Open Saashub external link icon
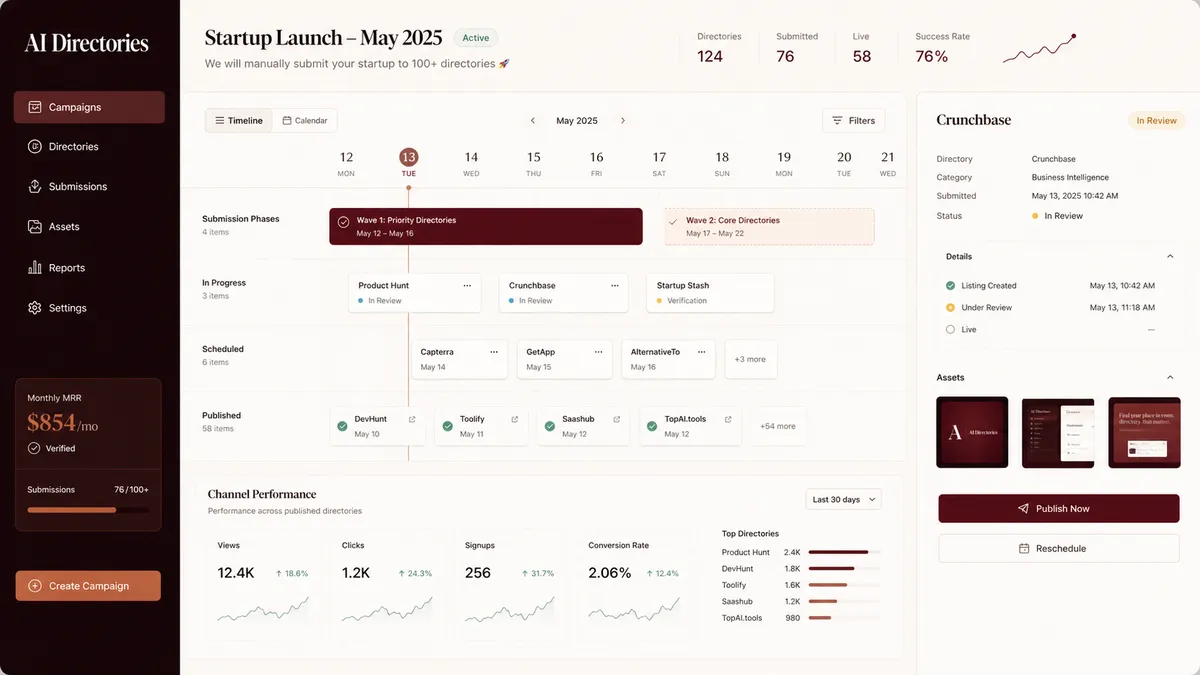This screenshot has width=1200, height=675. click(617, 419)
